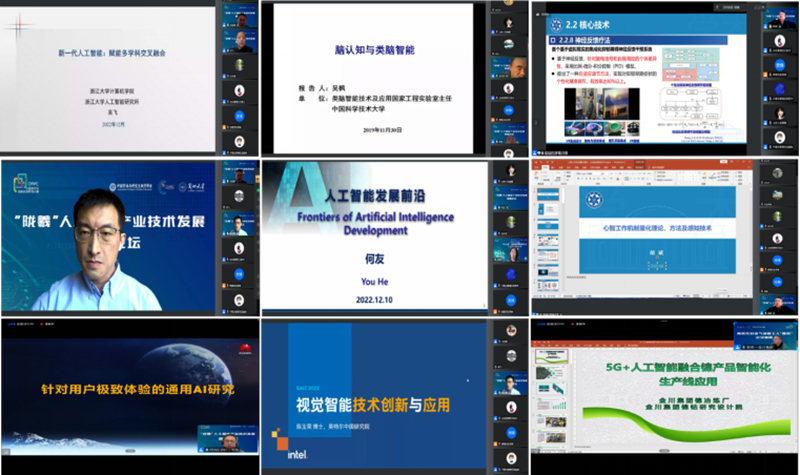Viewport: 800px width, 475px height.
Task: Click the Huawei logo on the 通用AI研究 slide
Action: [245, 349]
